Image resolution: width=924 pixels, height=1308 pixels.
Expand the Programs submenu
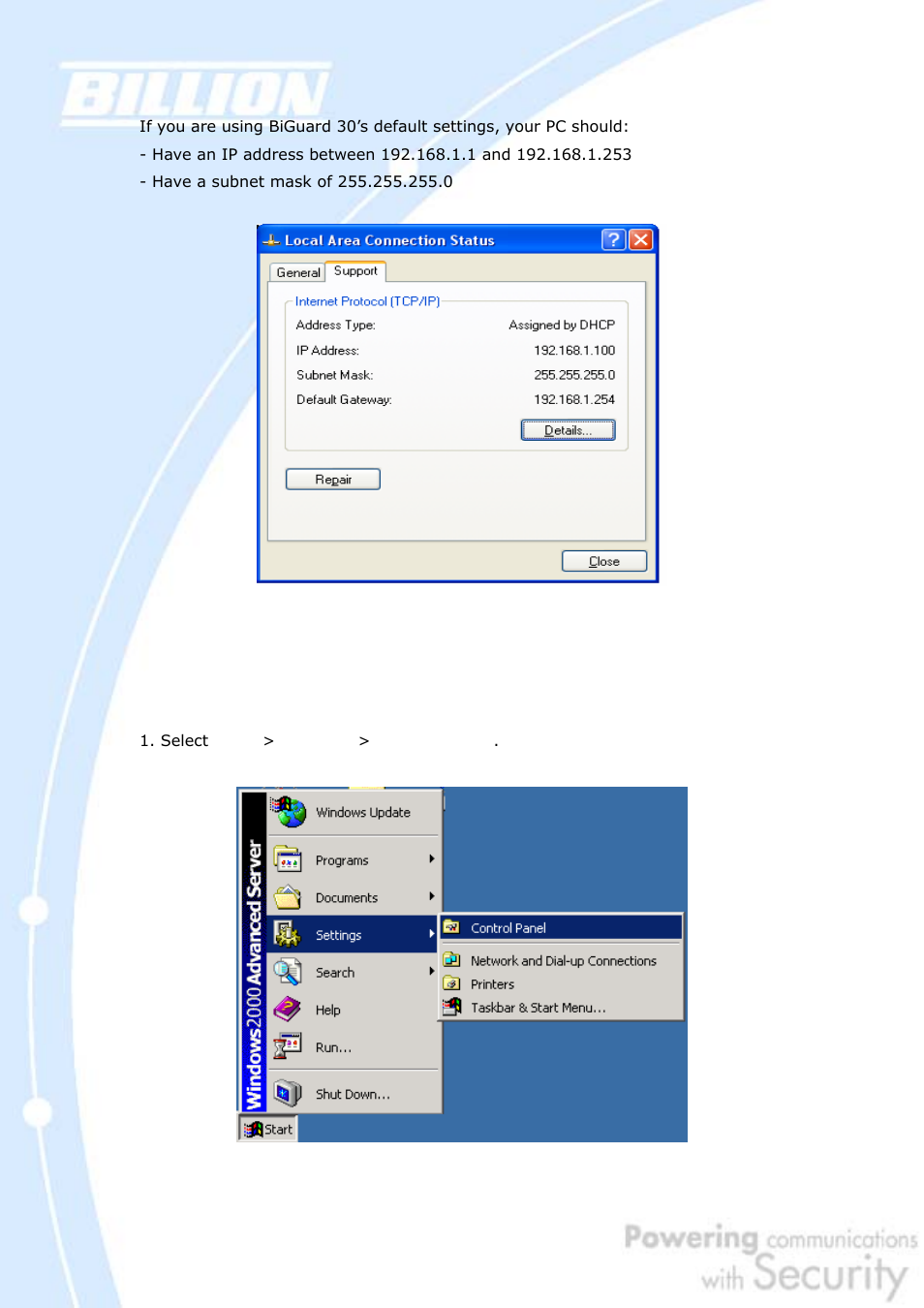tap(341, 859)
